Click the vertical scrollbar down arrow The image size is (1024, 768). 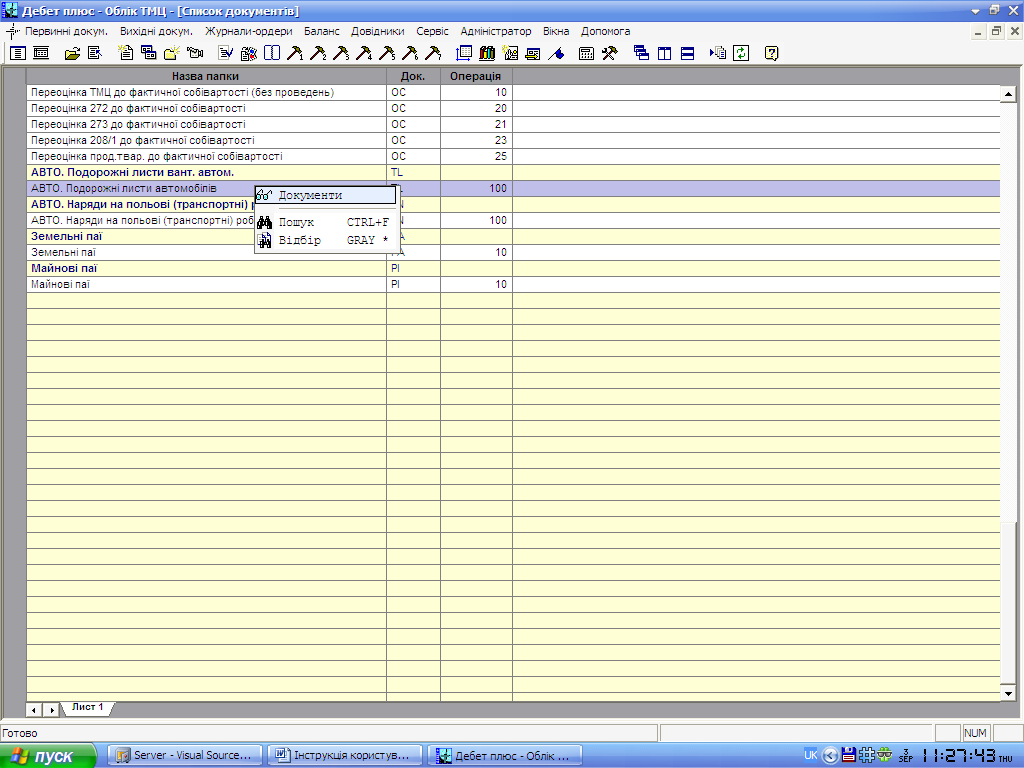point(1008,694)
